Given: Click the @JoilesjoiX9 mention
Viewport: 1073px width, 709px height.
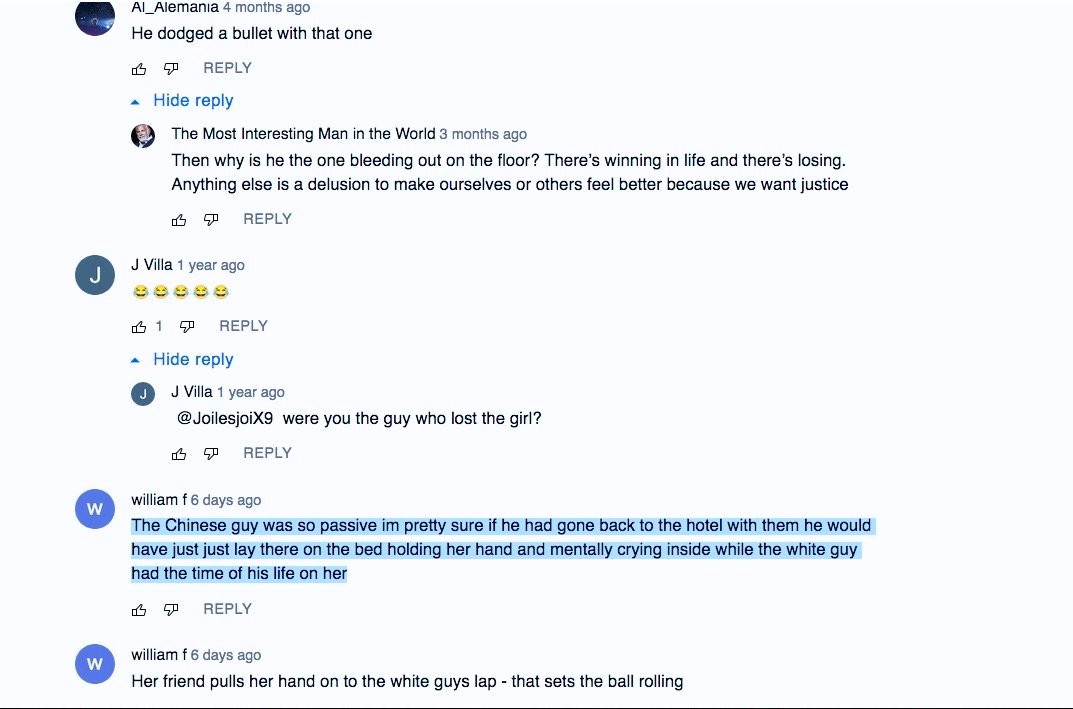Looking at the screenshot, I should point(225,419).
